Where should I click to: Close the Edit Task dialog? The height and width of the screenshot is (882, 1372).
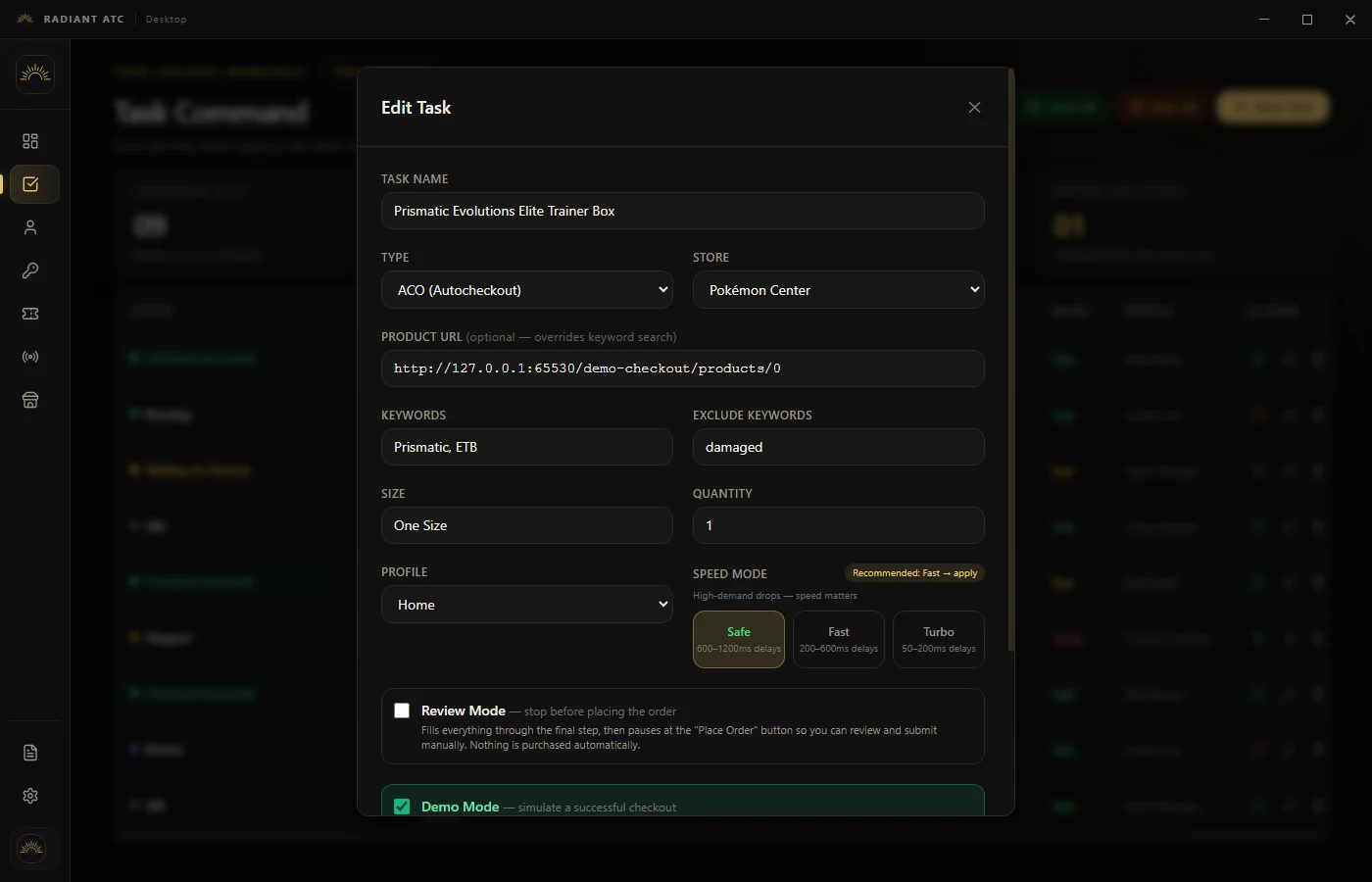click(974, 108)
